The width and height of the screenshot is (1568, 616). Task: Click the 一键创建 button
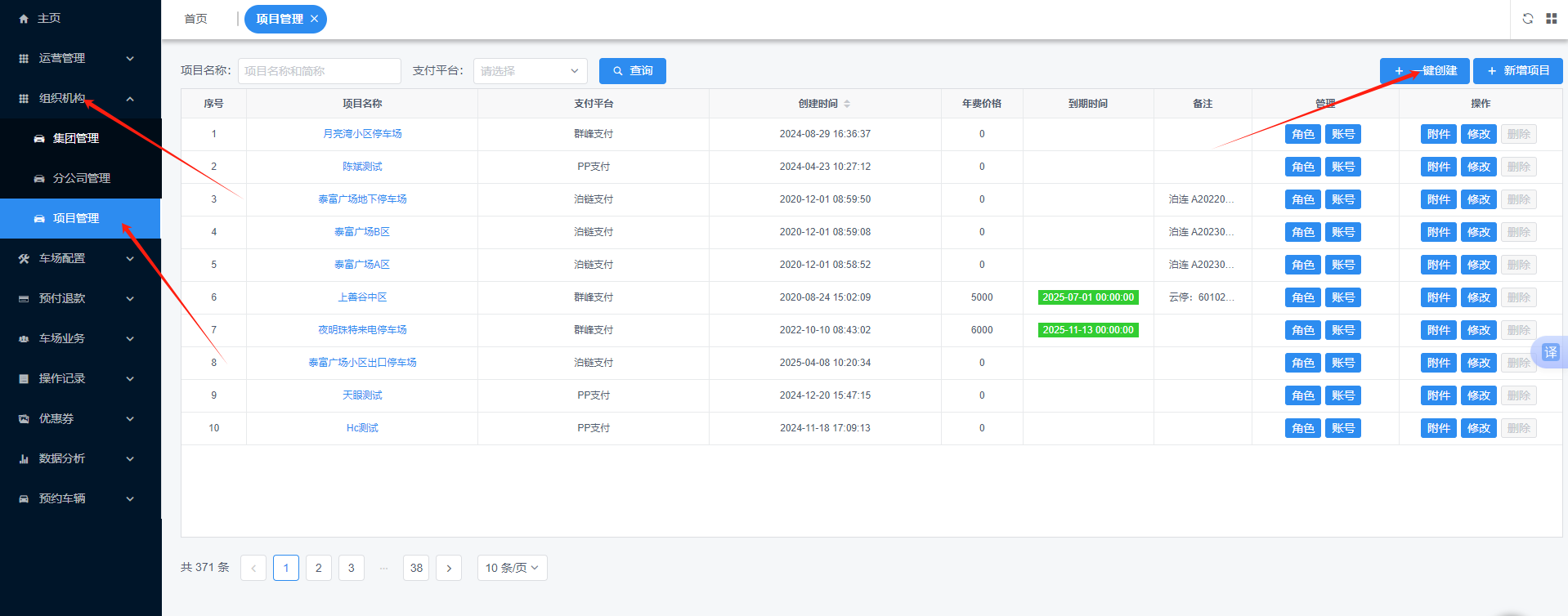tap(1425, 71)
